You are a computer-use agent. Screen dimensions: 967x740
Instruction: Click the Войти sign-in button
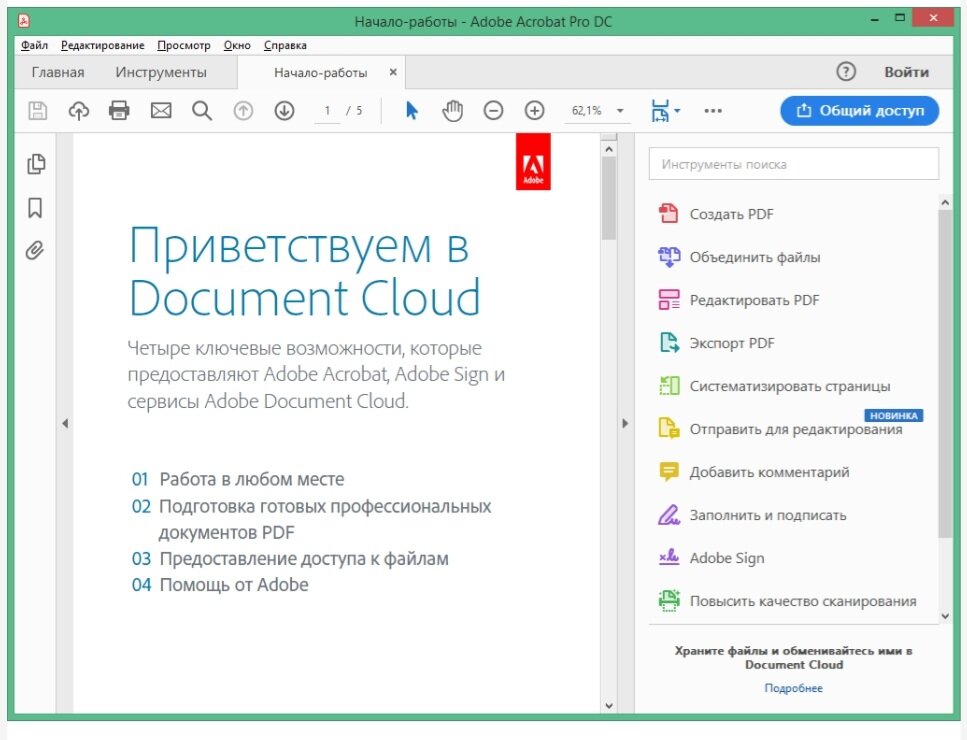pos(906,72)
